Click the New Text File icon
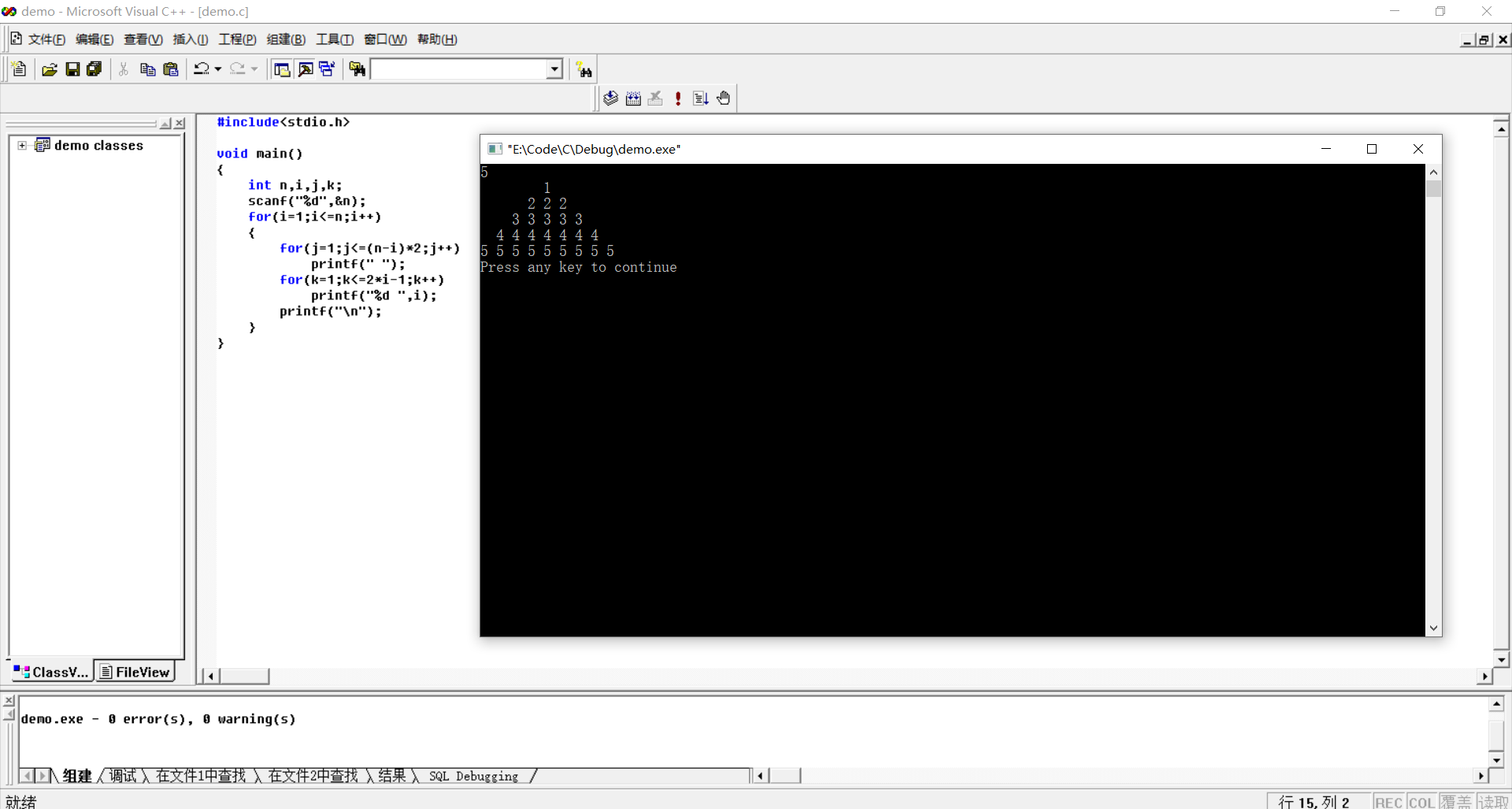Screen dimensions: 1512x809 pos(20,69)
